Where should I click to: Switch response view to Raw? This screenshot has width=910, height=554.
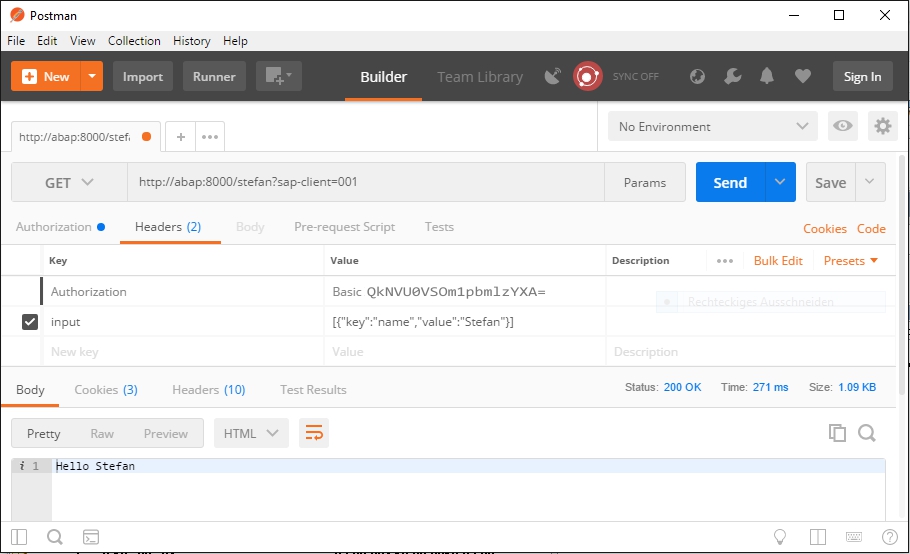tap(102, 433)
